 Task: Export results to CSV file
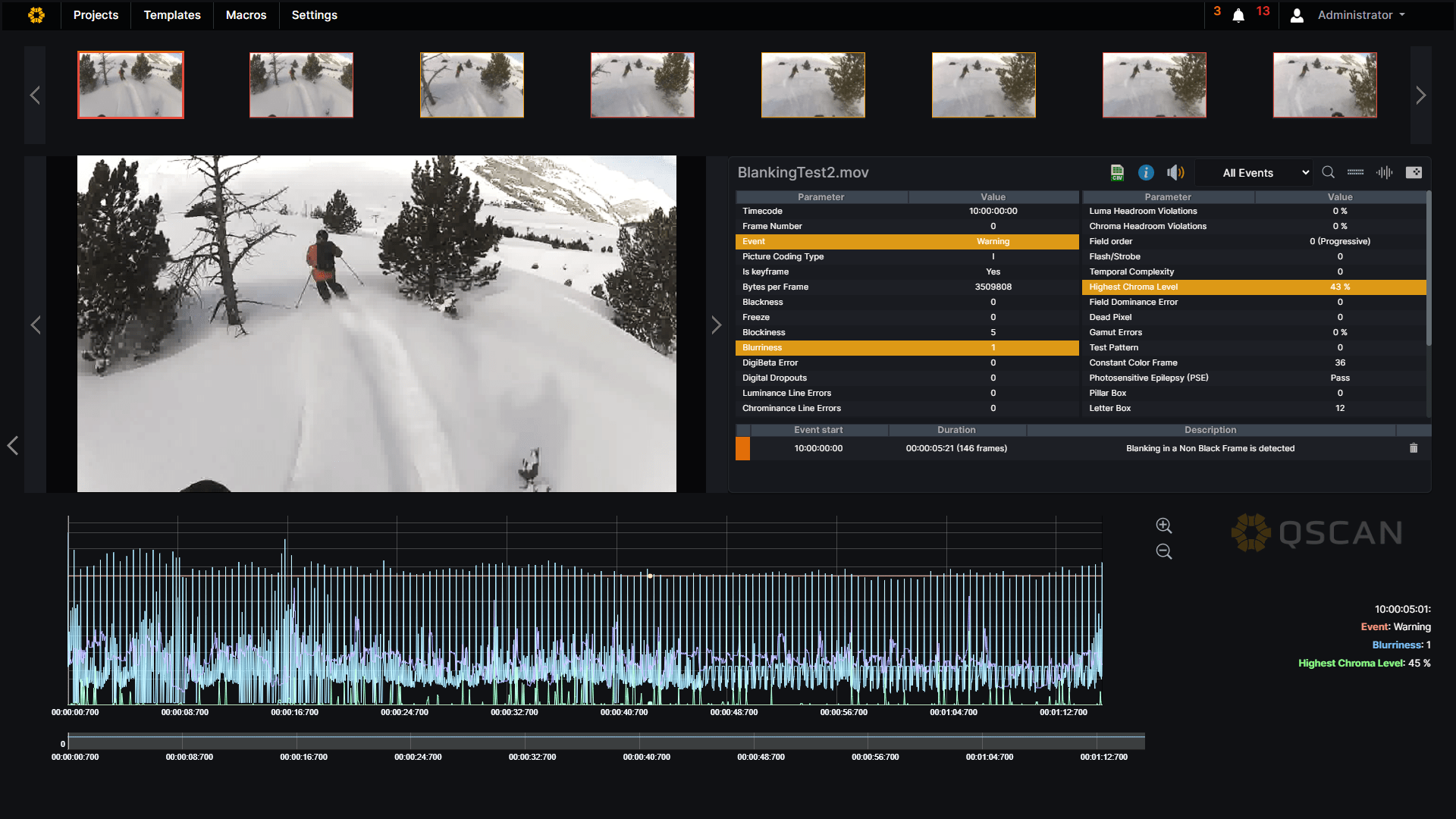click(1116, 172)
